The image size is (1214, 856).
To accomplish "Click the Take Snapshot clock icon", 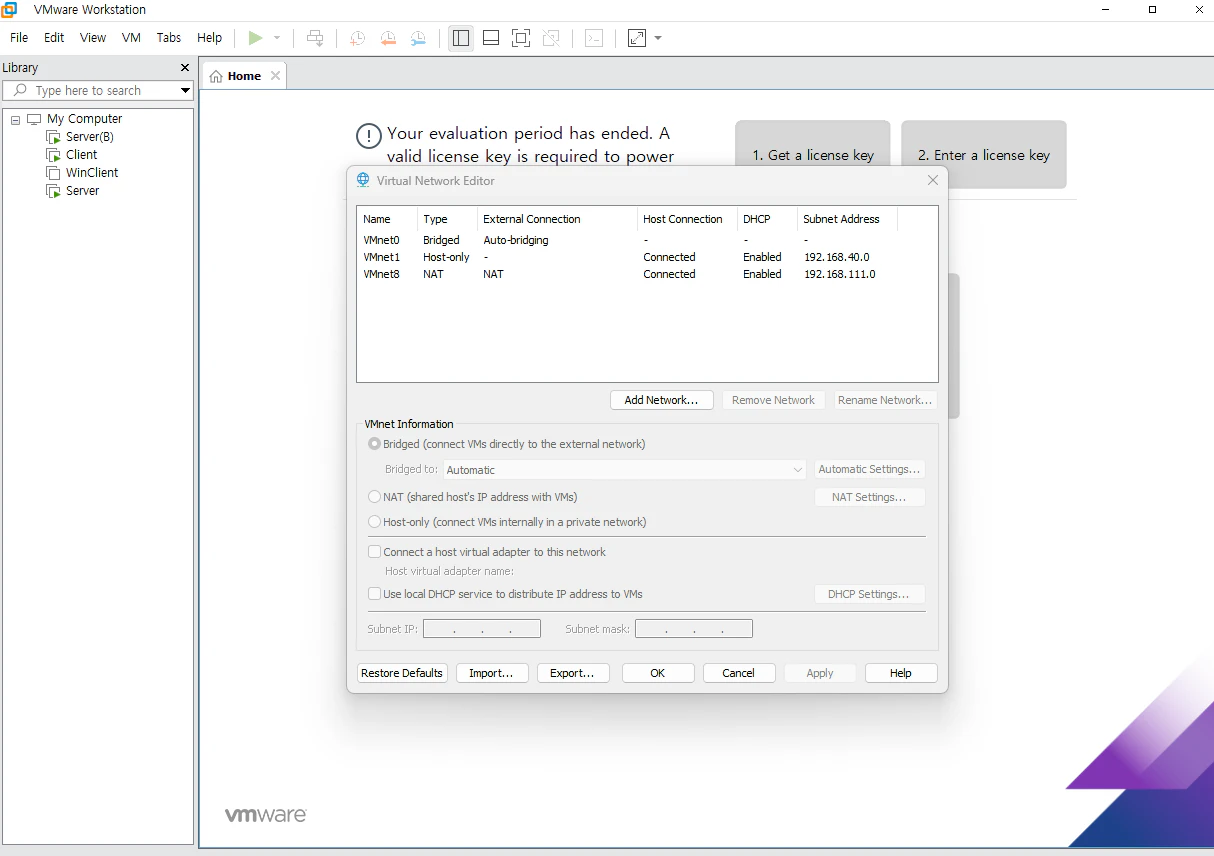I will coord(357,38).
